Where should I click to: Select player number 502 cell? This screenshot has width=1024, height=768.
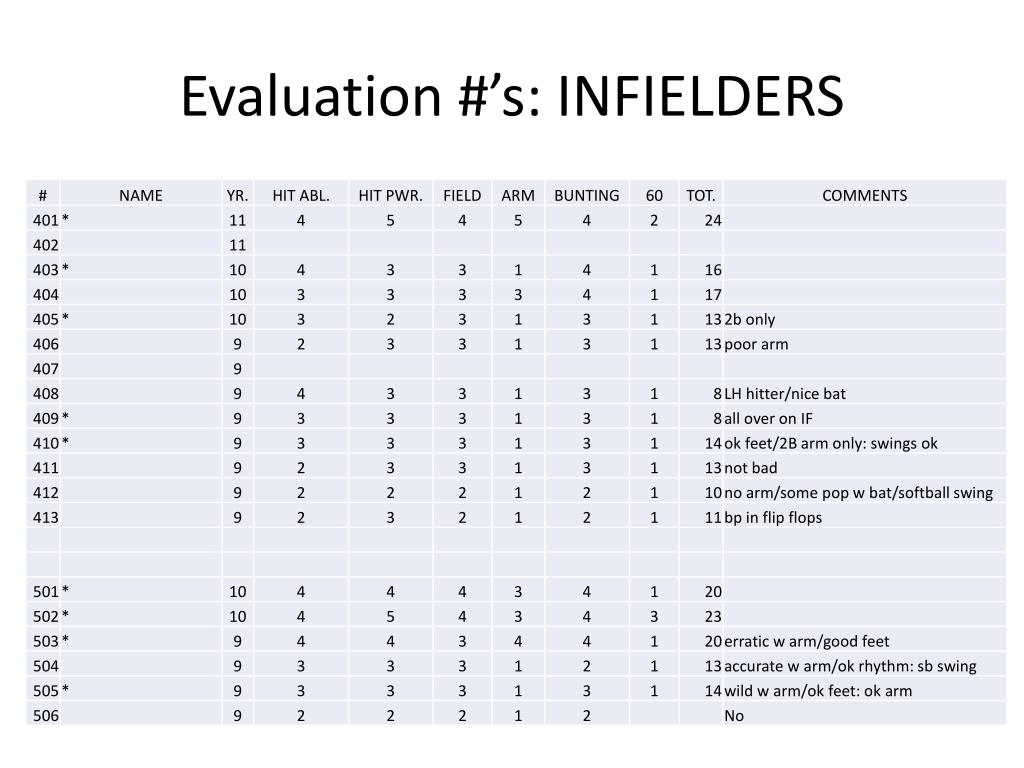point(44,616)
